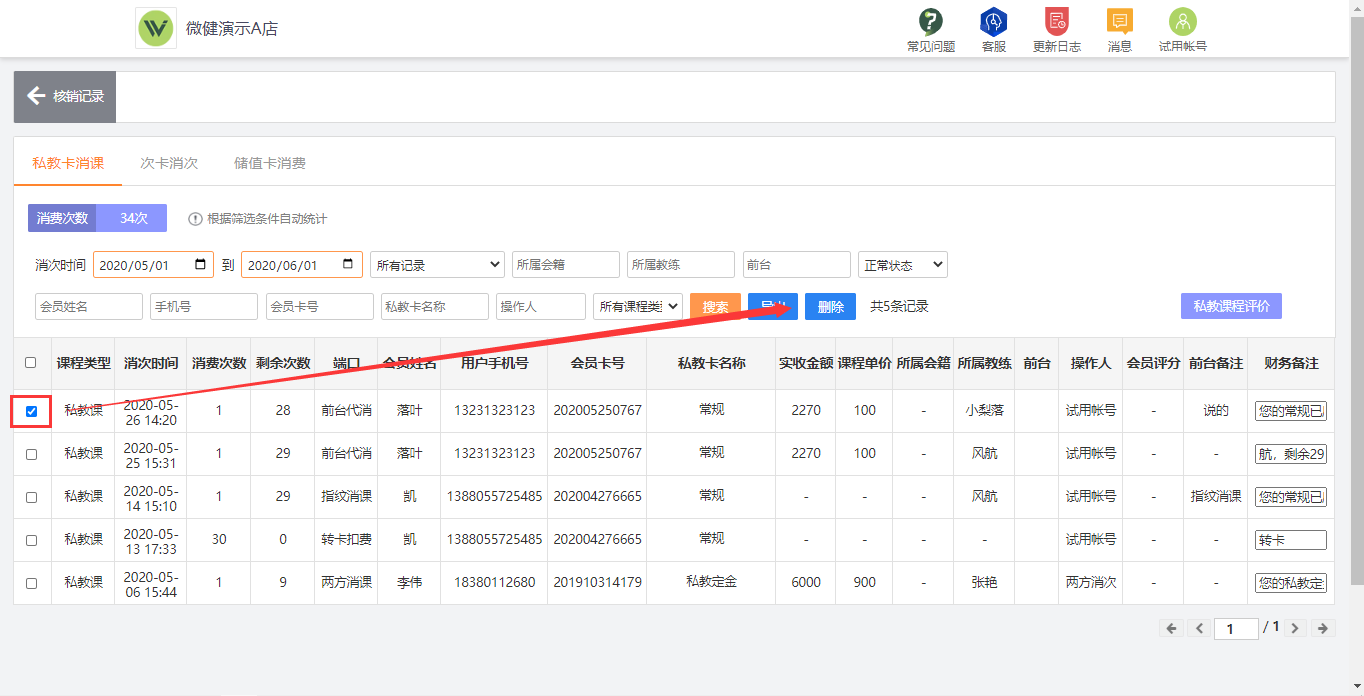
Task: Click the 客服 customer service icon
Action: click(x=993, y=22)
